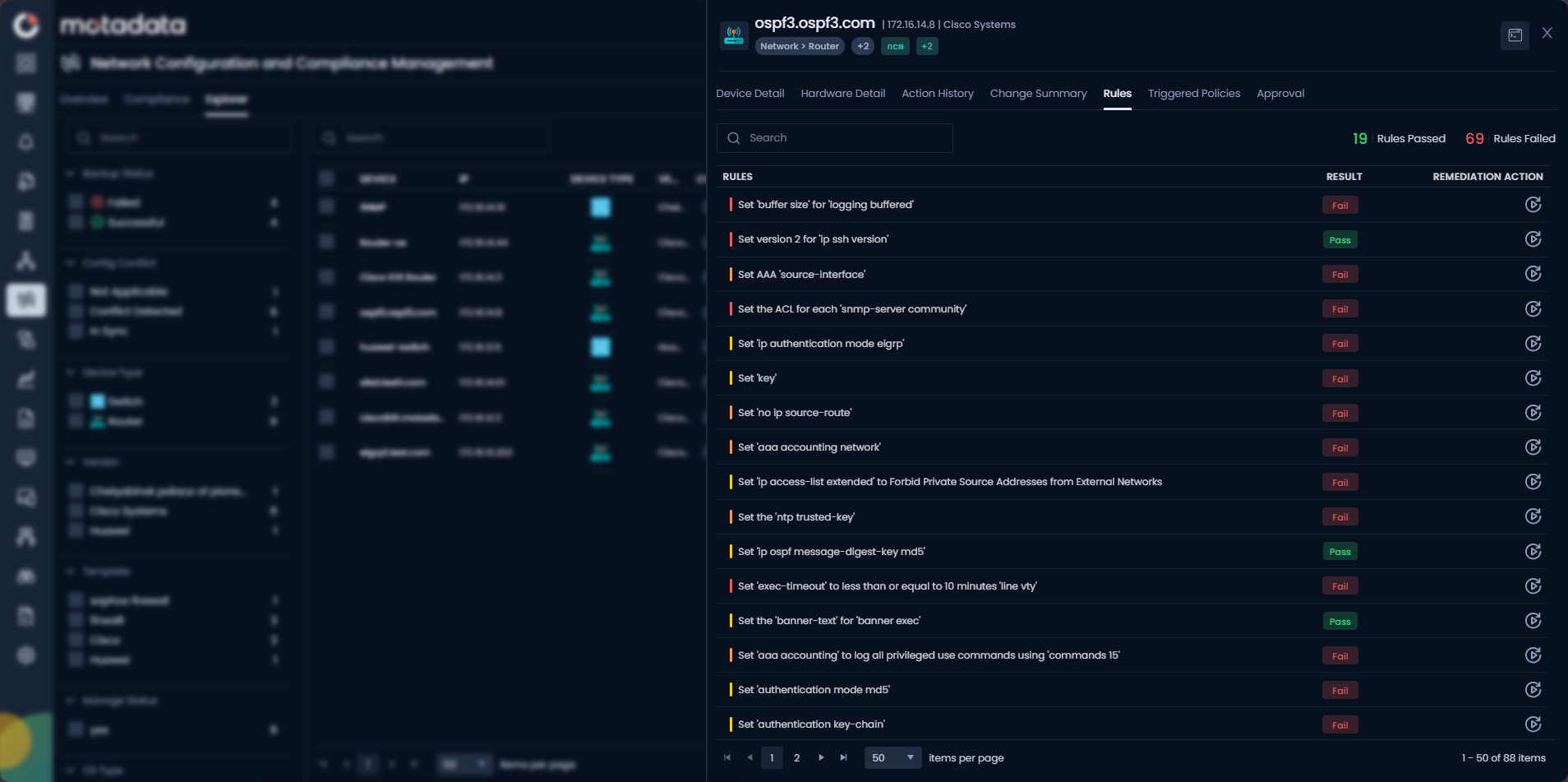
Task: Expand the green +2 extra tags
Action: [927, 46]
